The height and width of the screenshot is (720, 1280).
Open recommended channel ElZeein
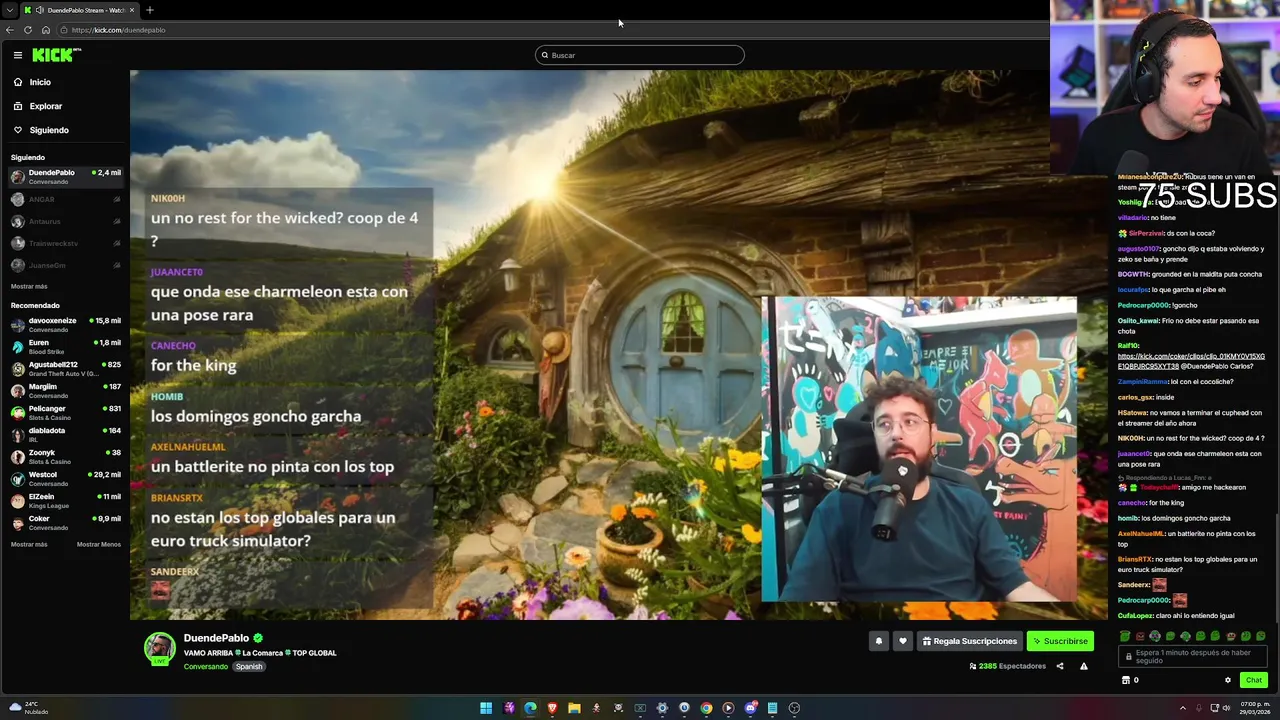click(x=65, y=500)
